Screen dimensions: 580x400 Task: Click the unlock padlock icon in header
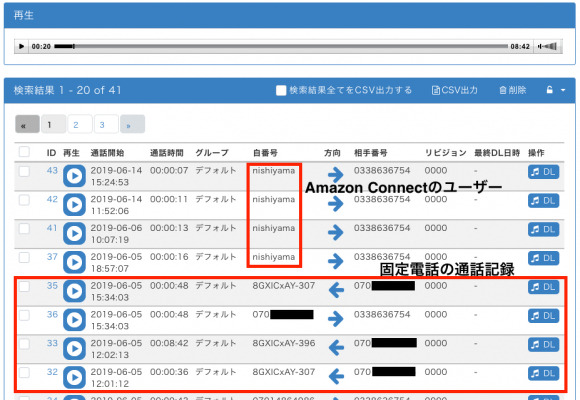(550, 90)
